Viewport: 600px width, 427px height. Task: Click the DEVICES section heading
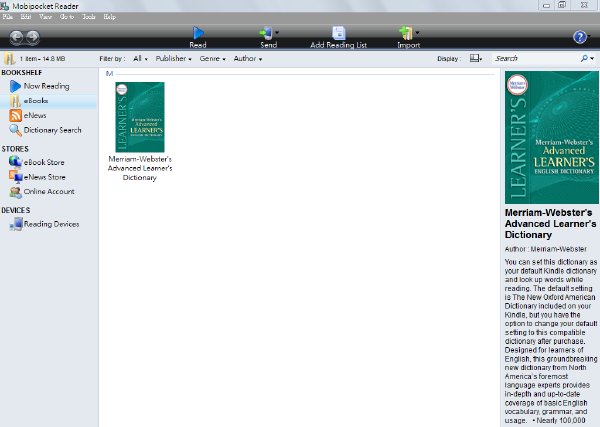[16, 210]
